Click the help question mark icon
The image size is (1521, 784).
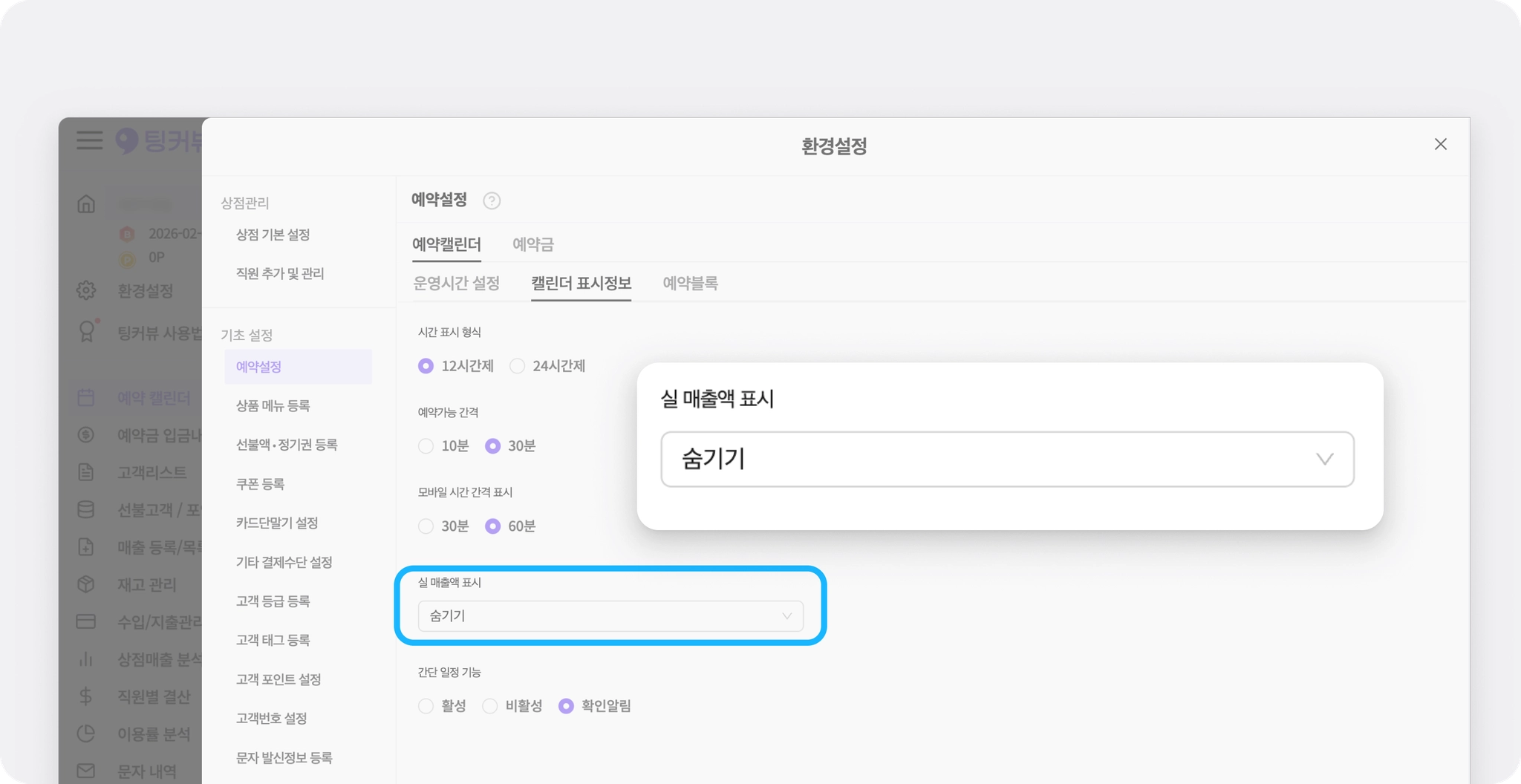click(x=492, y=200)
